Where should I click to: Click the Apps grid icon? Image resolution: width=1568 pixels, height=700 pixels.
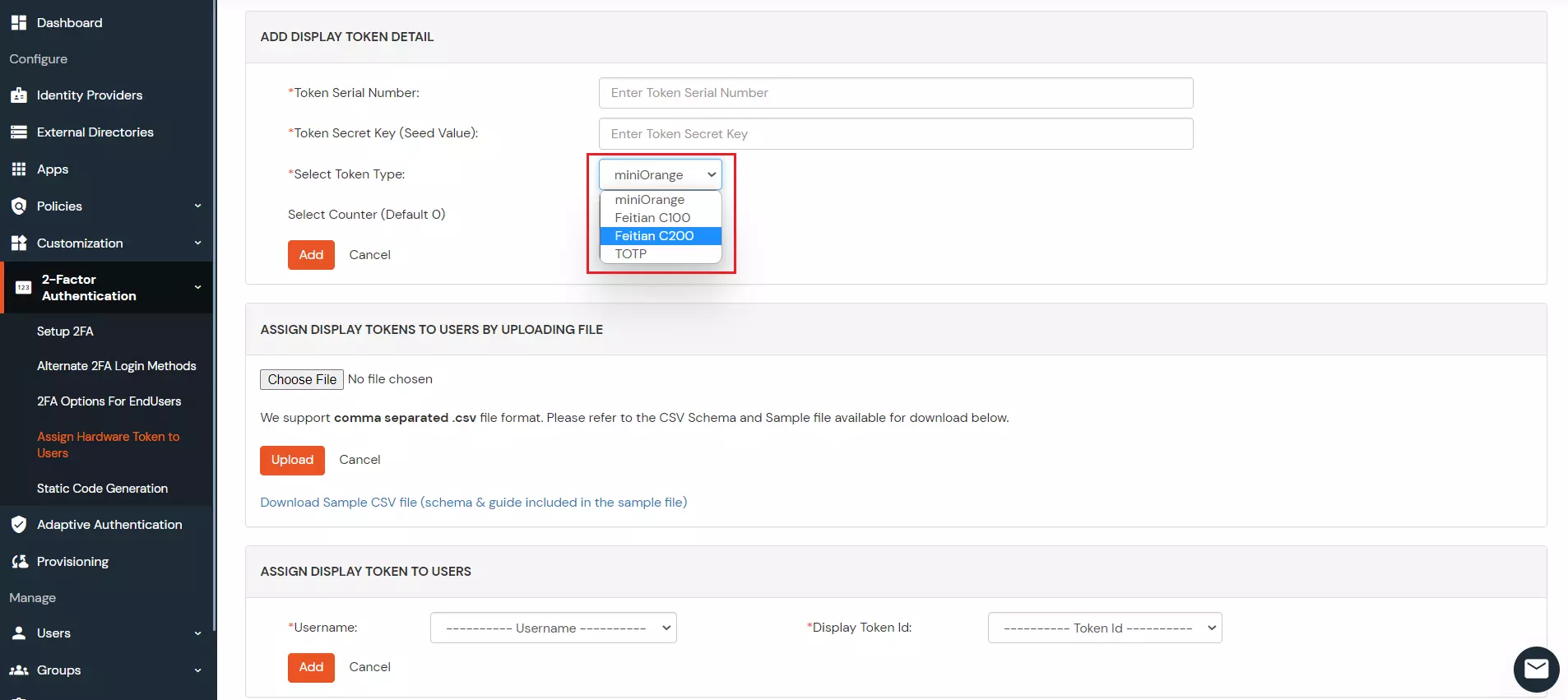[x=18, y=169]
